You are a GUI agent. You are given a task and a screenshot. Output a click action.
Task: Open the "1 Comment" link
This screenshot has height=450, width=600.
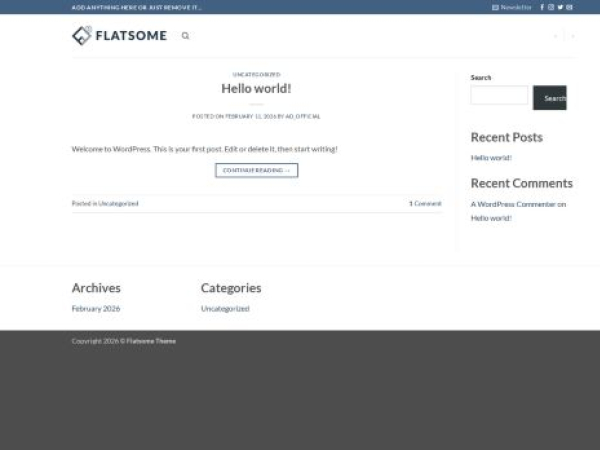pyautogui.click(x=424, y=203)
